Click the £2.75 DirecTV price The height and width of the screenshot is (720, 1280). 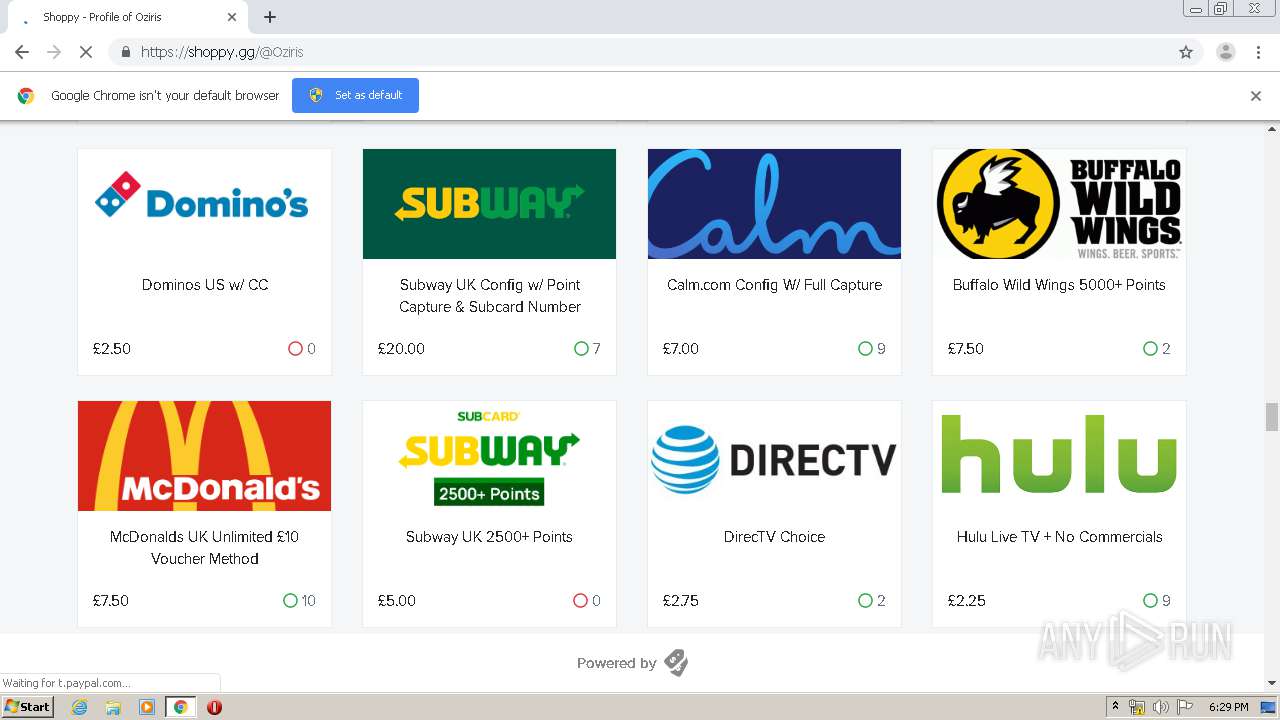point(681,601)
